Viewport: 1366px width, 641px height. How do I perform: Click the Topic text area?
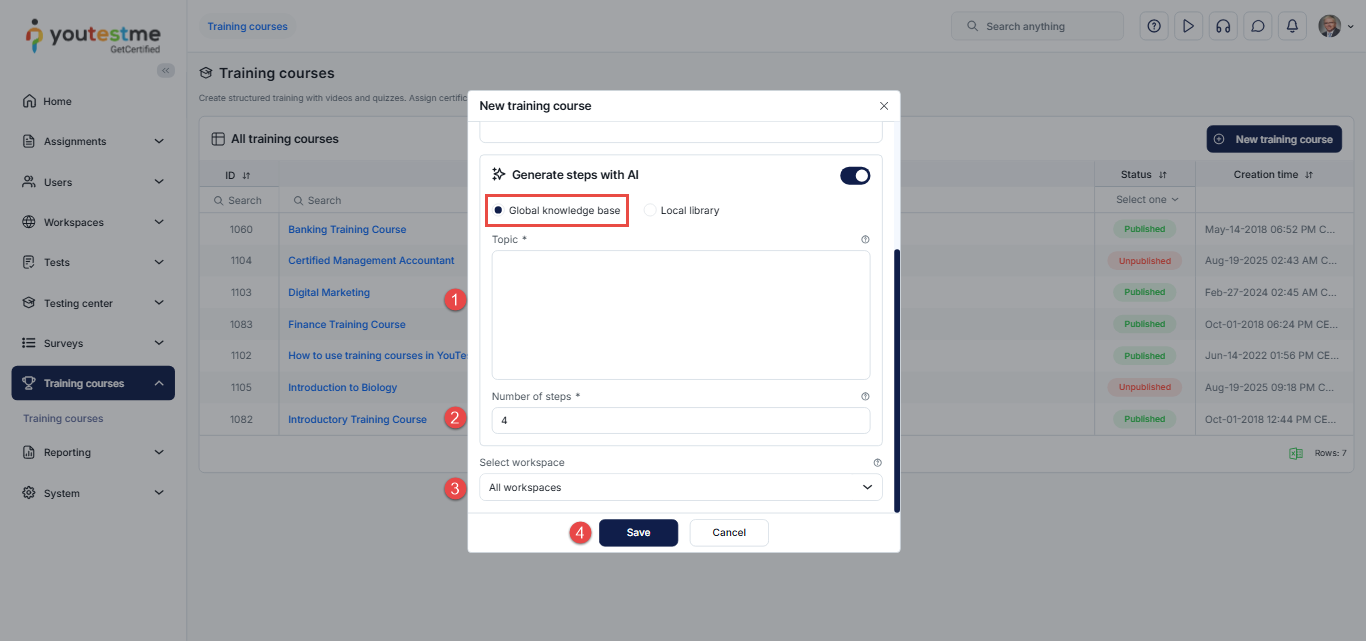[x=680, y=315]
